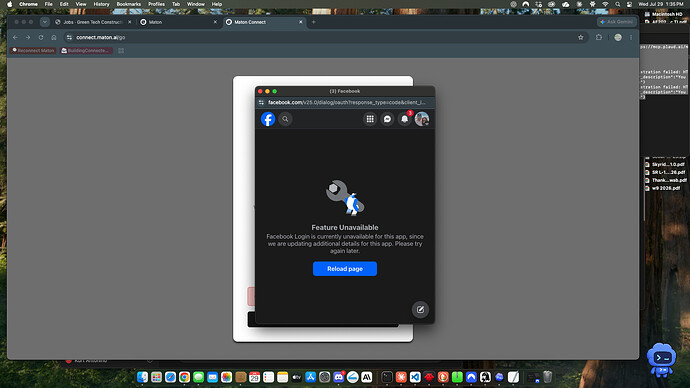The image size is (690, 388).
Task: Open Reconnect Maton bookmark
Action: 33,51
